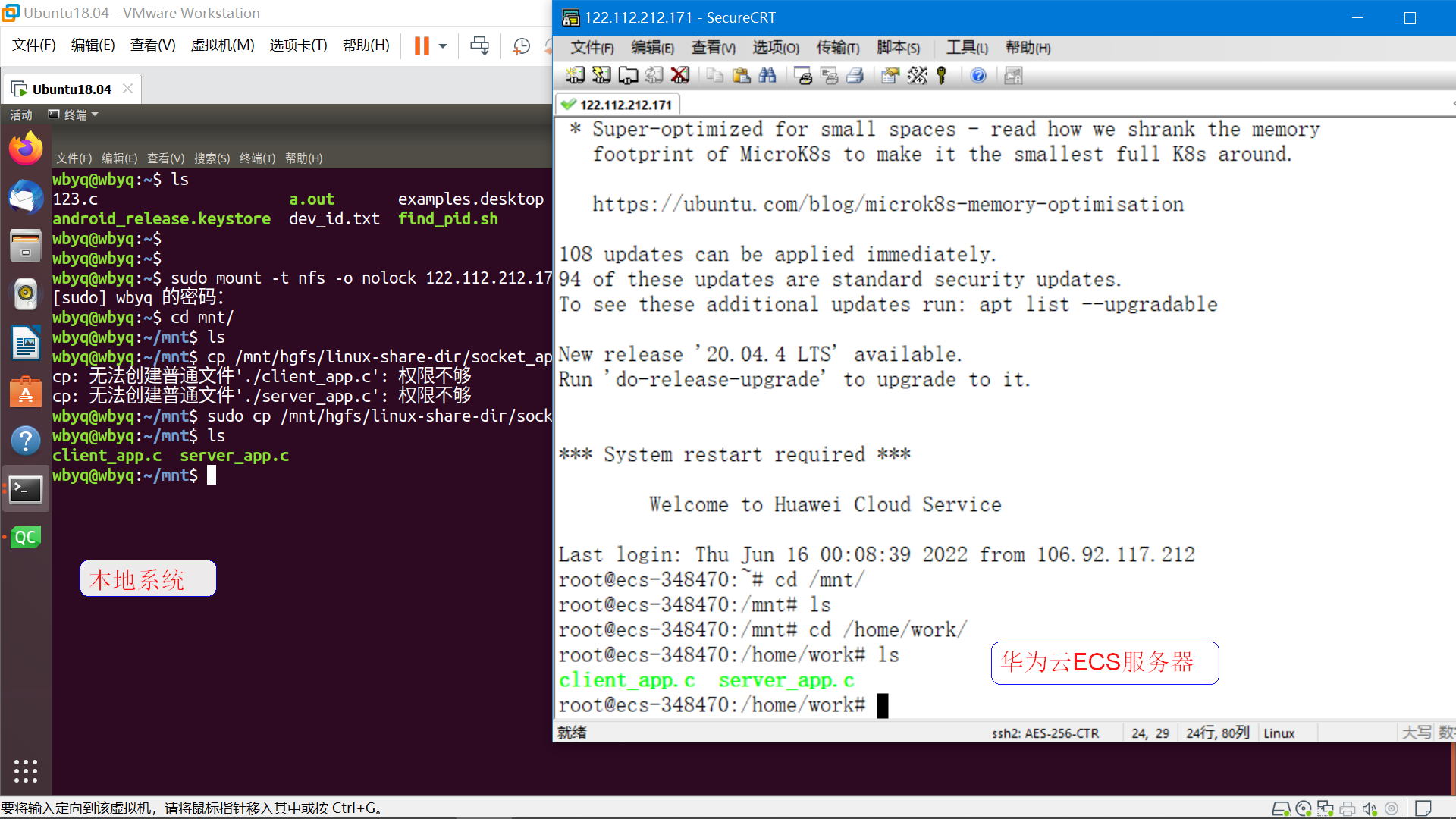1456x819 pixels.
Task: Open the public key assistant key icon
Action: point(942,75)
